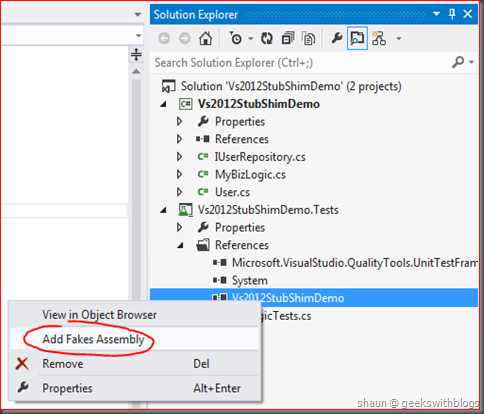Select Microsoft.VisualStudio.QualityTools.UnitTestFramework reference
This screenshot has width=484, height=414.
355,263
